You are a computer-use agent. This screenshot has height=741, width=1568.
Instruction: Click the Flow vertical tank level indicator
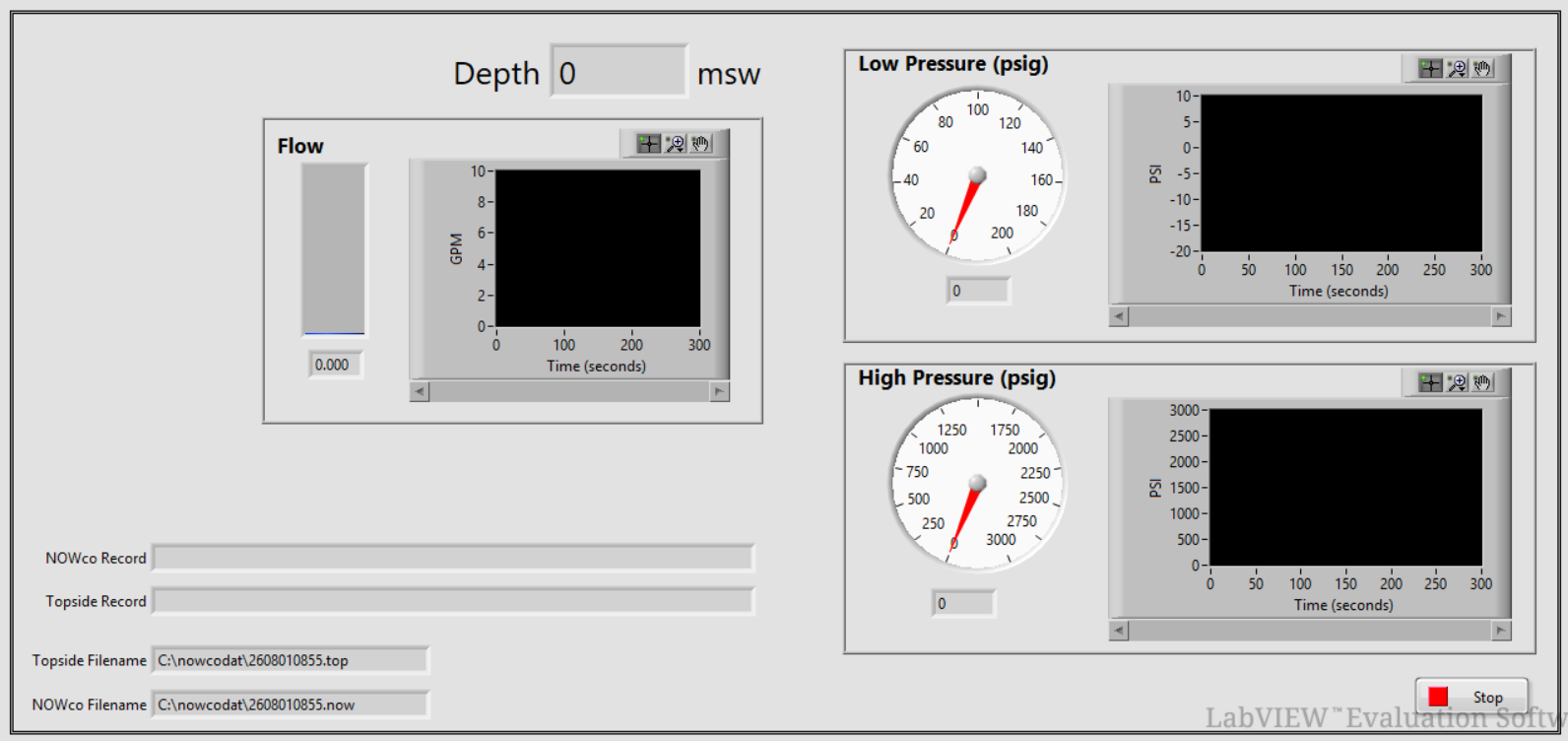pyautogui.click(x=334, y=249)
